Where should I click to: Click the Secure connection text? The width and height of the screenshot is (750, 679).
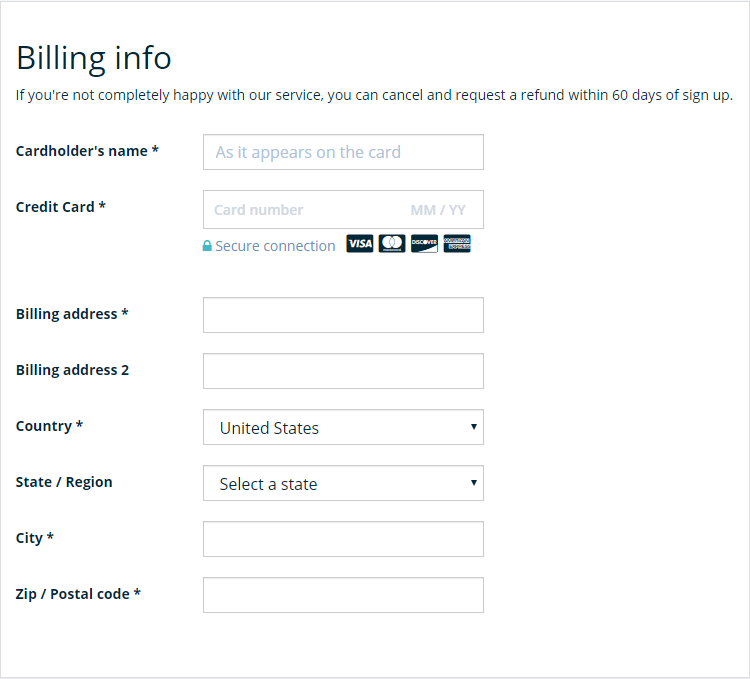tap(275, 246)
